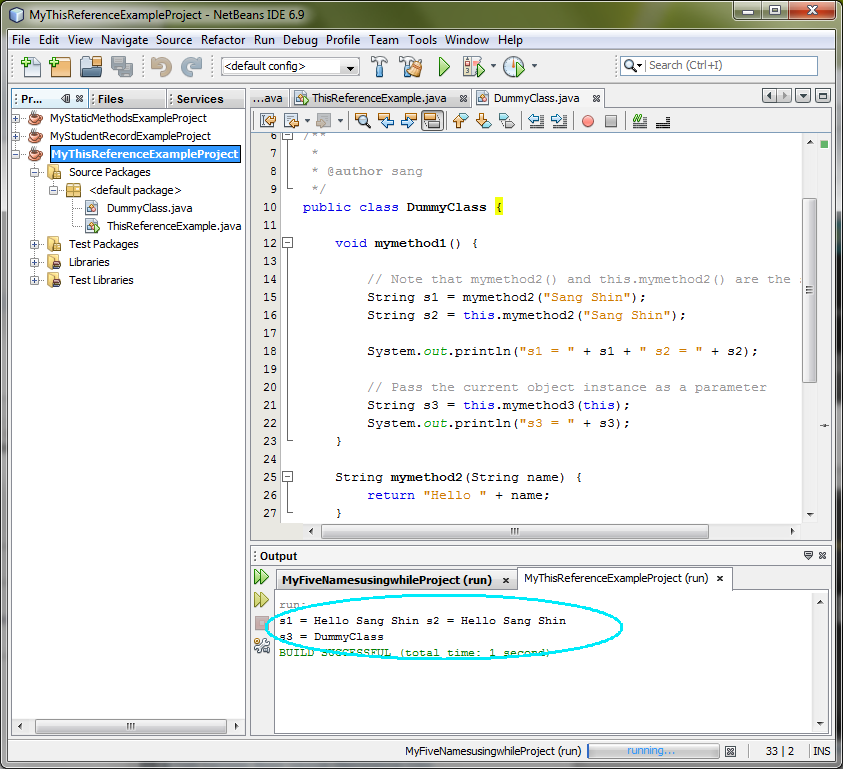The image size is (843, 769).
Task: Click the New Project toolbar icon
Action: coord(60,67)
